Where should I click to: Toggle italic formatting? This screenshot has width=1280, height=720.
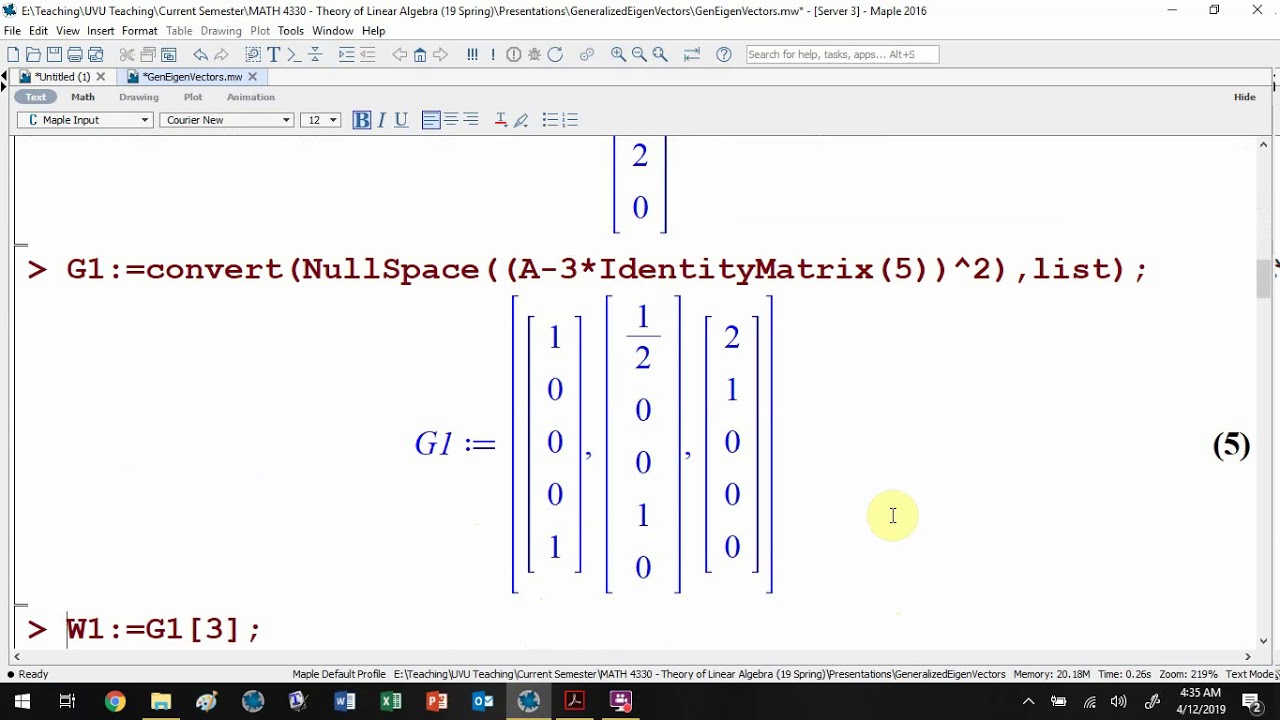click(381, 120)
